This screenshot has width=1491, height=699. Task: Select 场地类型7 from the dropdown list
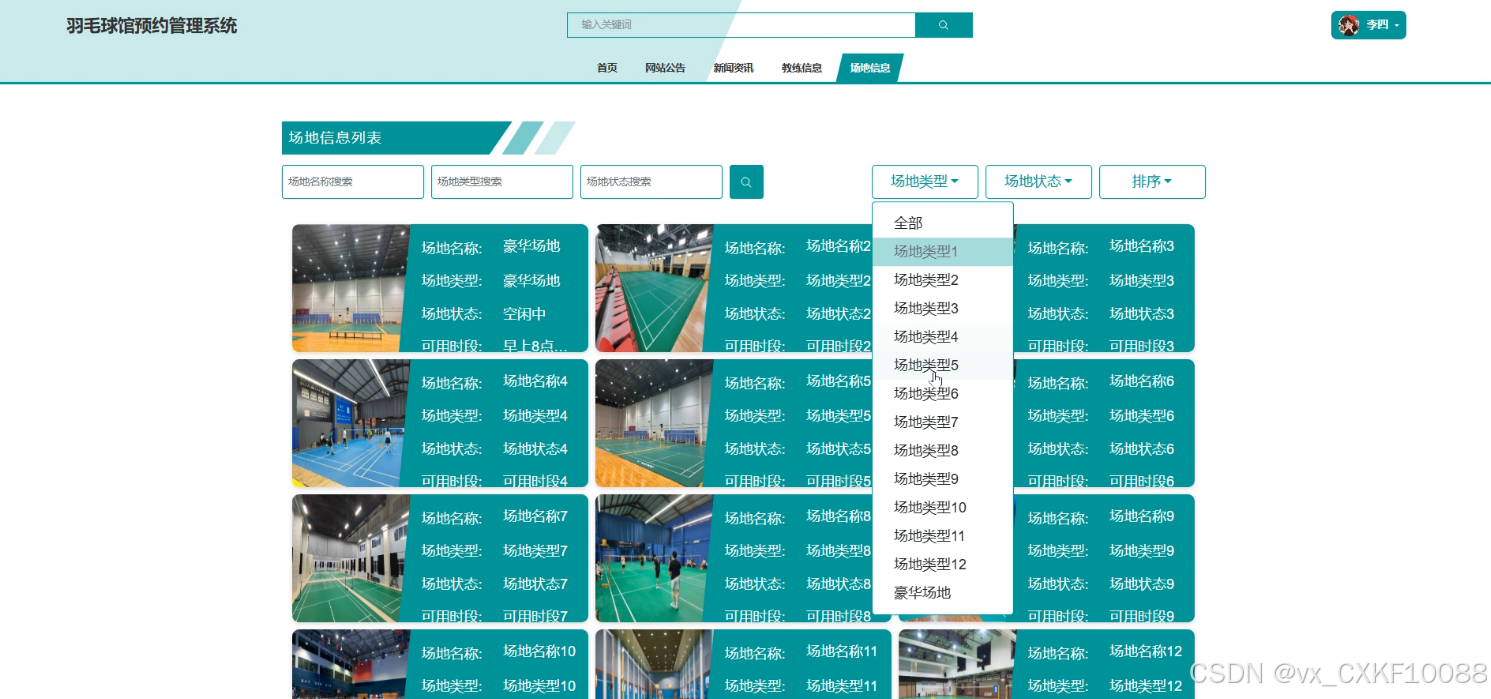click(943, 422)
